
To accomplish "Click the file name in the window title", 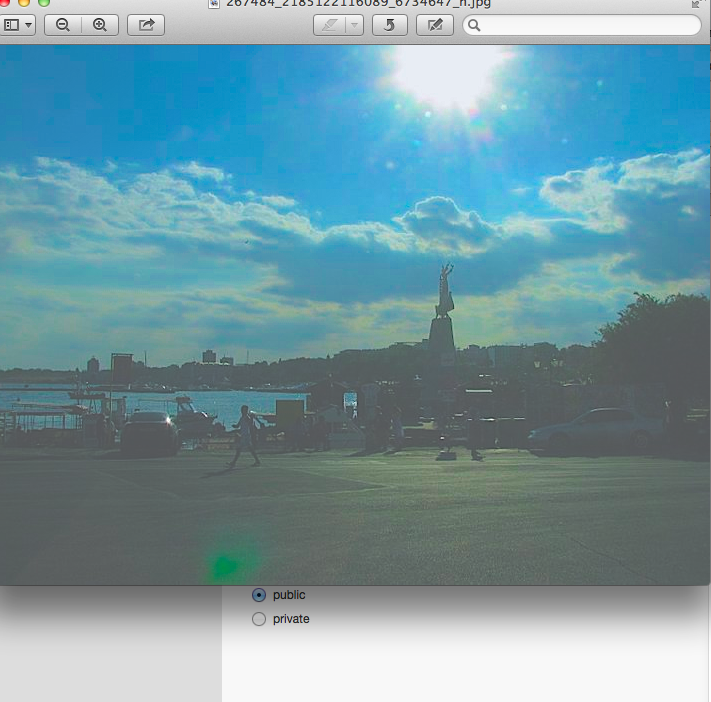I will [x=358, y=3].
